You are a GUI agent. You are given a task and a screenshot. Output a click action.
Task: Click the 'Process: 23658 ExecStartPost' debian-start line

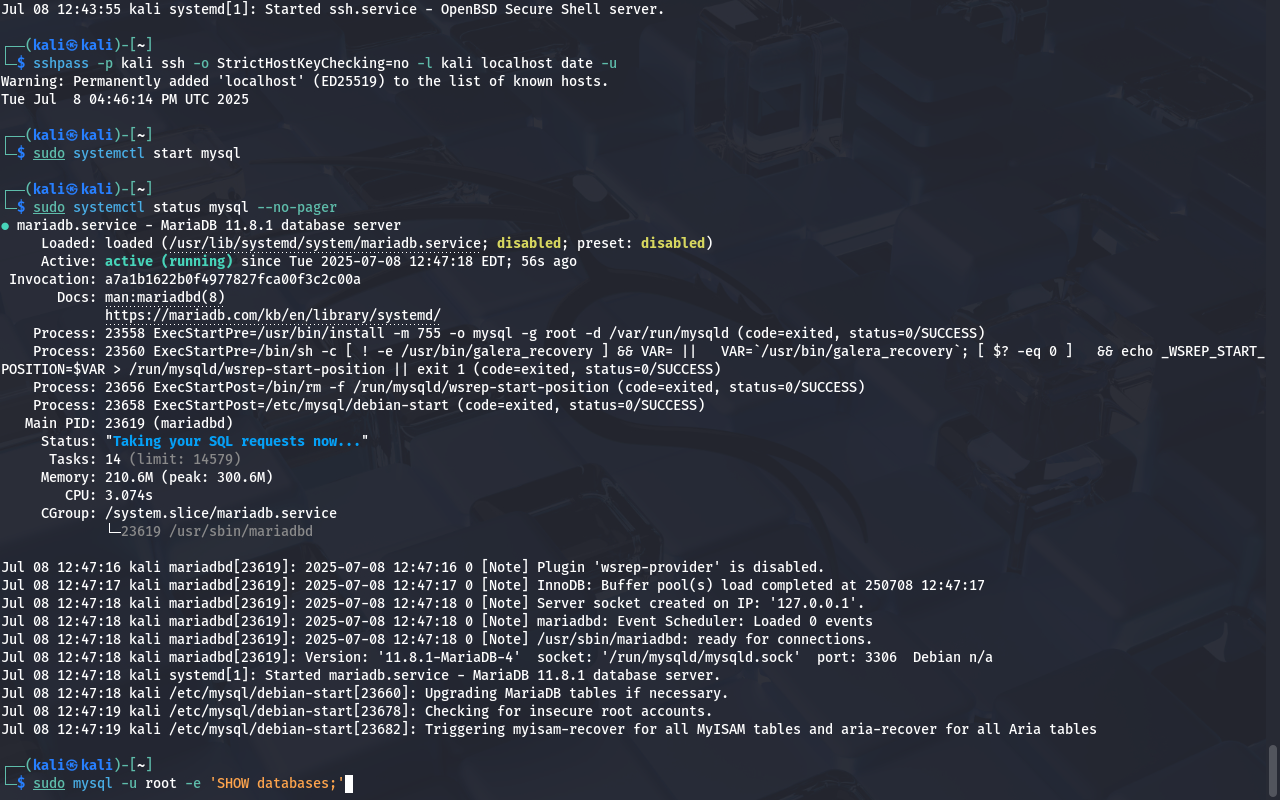[x=369, y=405]
